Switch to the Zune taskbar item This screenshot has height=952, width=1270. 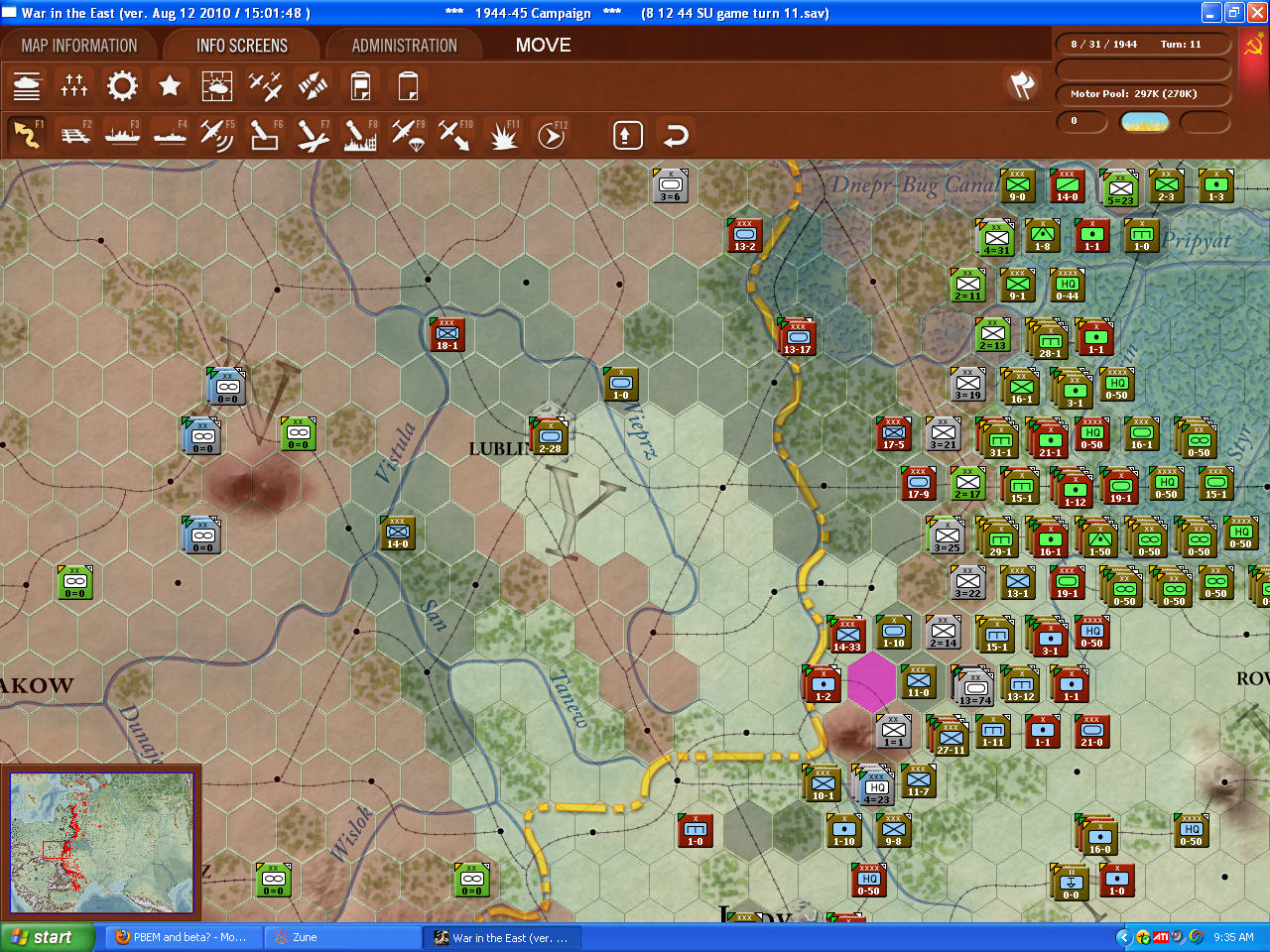(x=343, y=937)
